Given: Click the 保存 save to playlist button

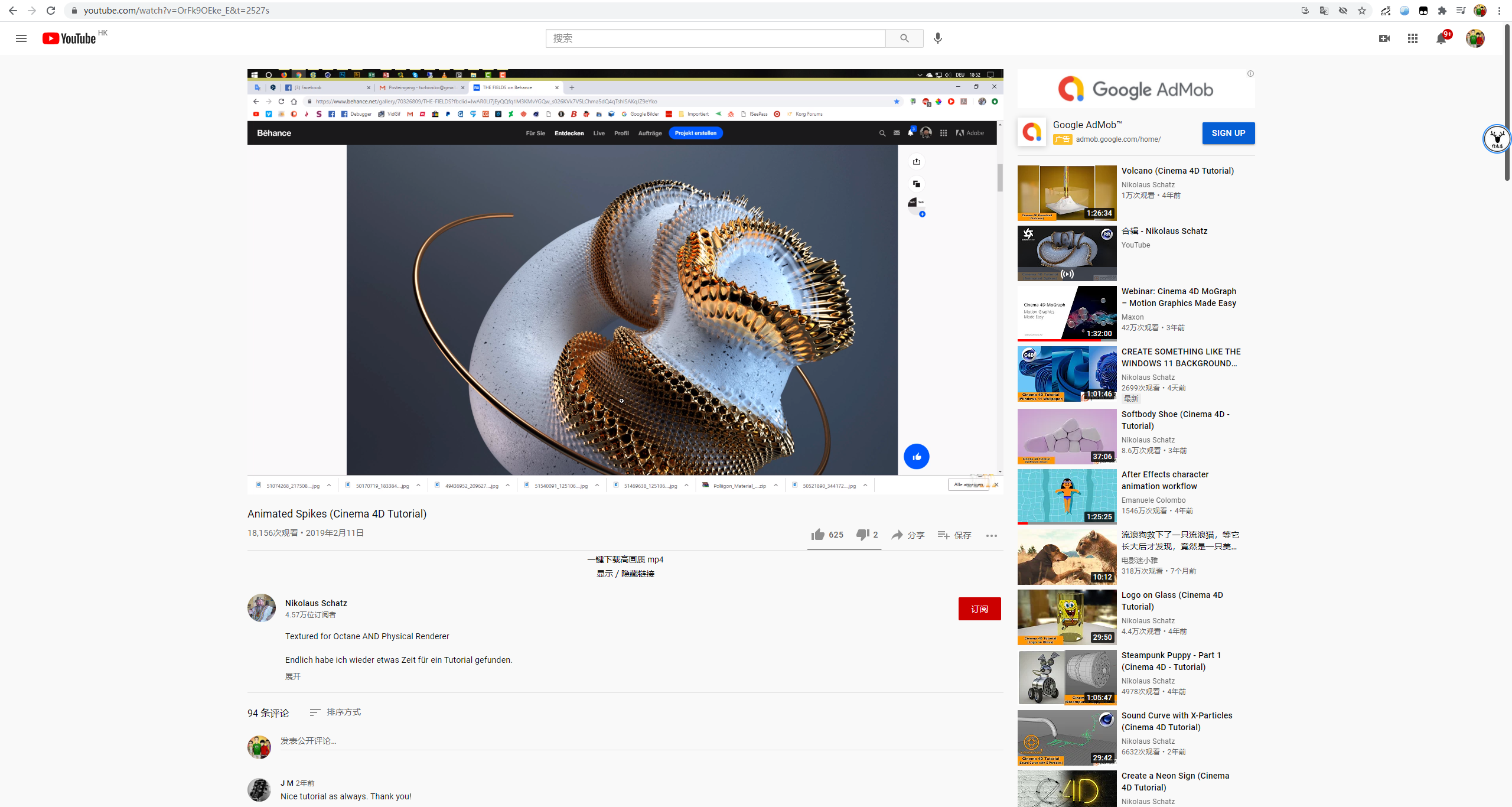Looking at the screenshot, I should 954,535.
